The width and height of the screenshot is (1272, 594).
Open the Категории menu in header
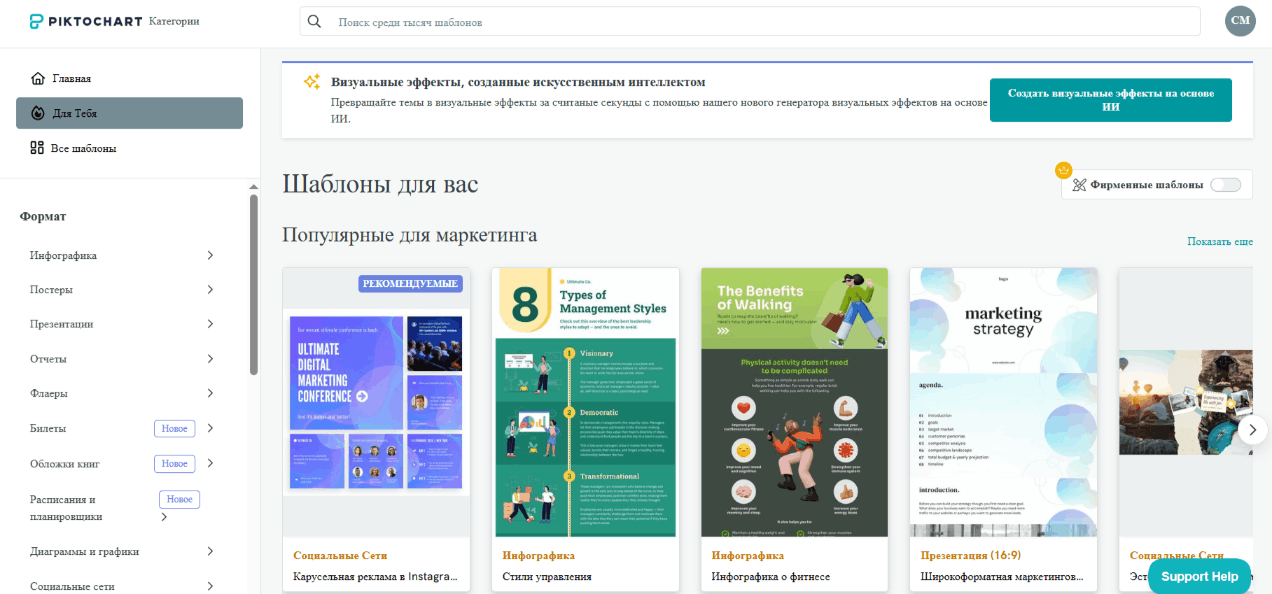pos(174,21)
